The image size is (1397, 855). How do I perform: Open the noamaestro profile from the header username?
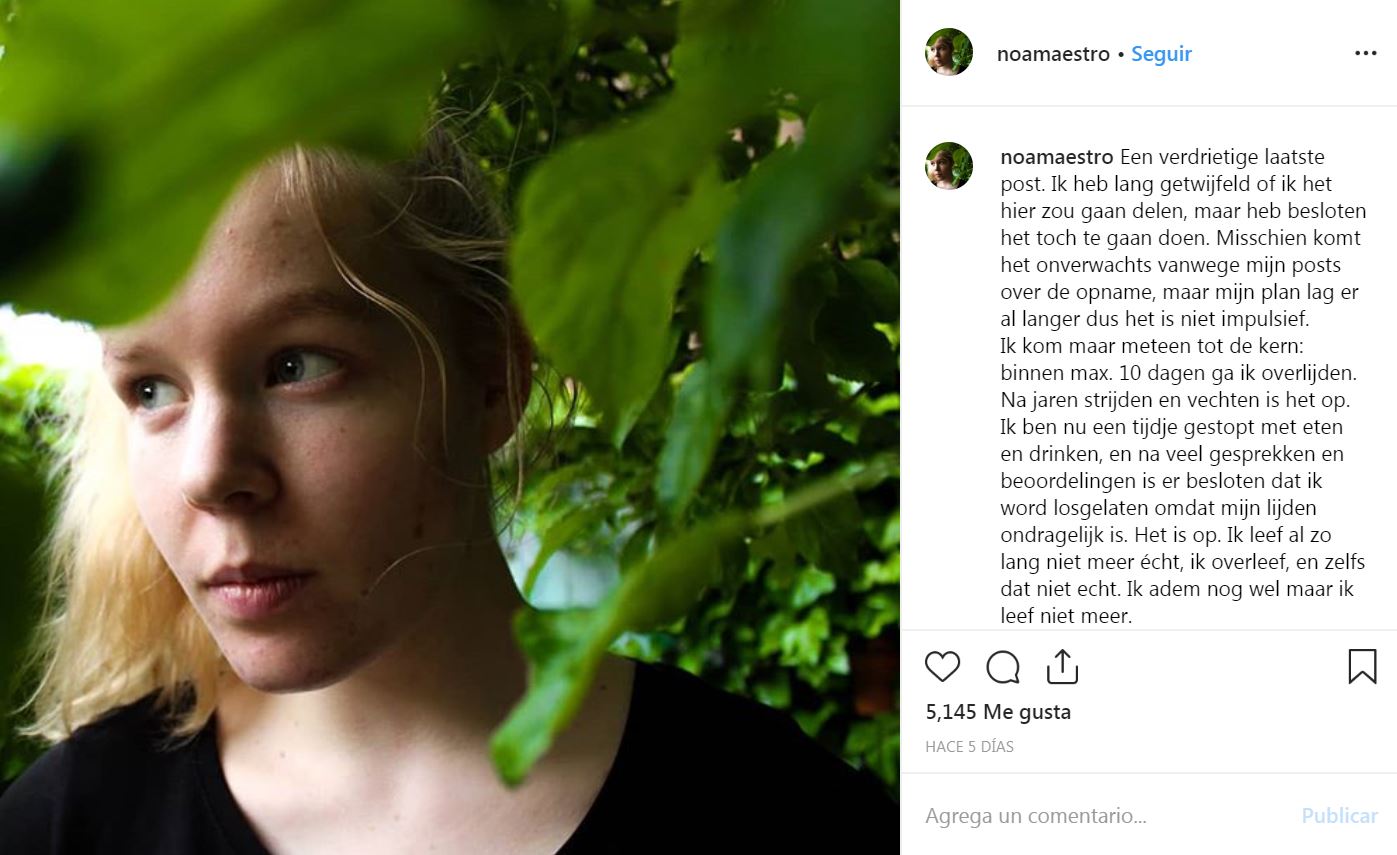tap(1053, 54)
